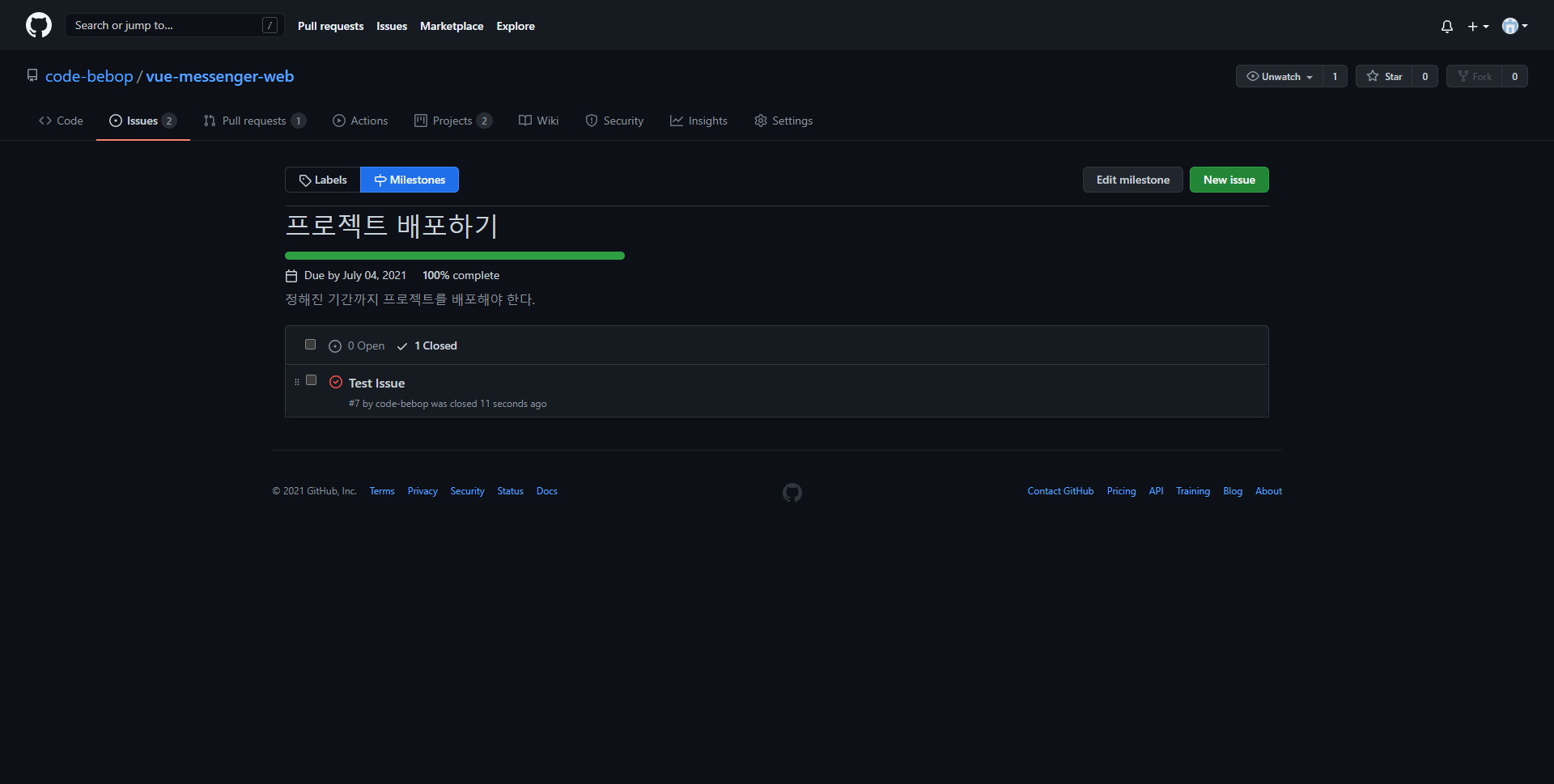Screen dimensions: 1554x784
Task: Click the notifications bell icon
Action: tap(1446, 26)
